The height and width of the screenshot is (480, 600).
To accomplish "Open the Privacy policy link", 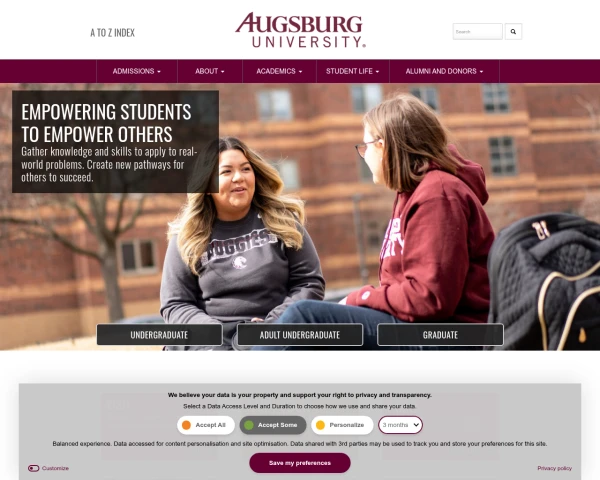I will [554, 468].
